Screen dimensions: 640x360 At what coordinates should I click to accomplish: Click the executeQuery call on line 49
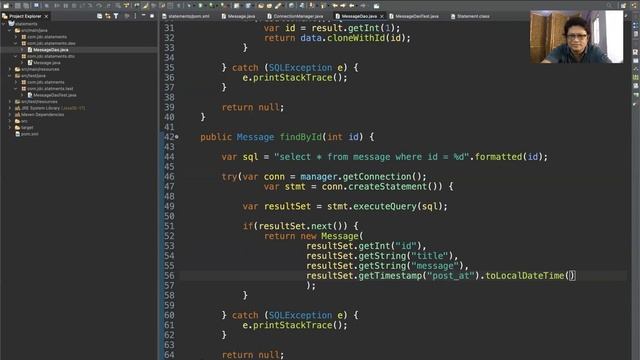385,207
